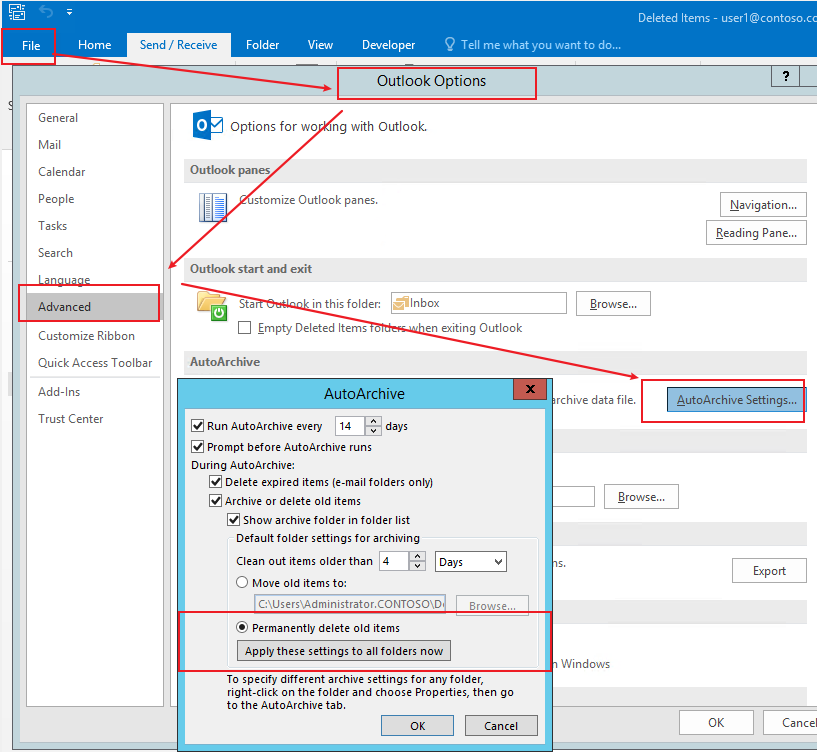Viewport: 817px width, 752px height.
Task: Click the AutoArchive Settings... button
Action: (736, 400)
